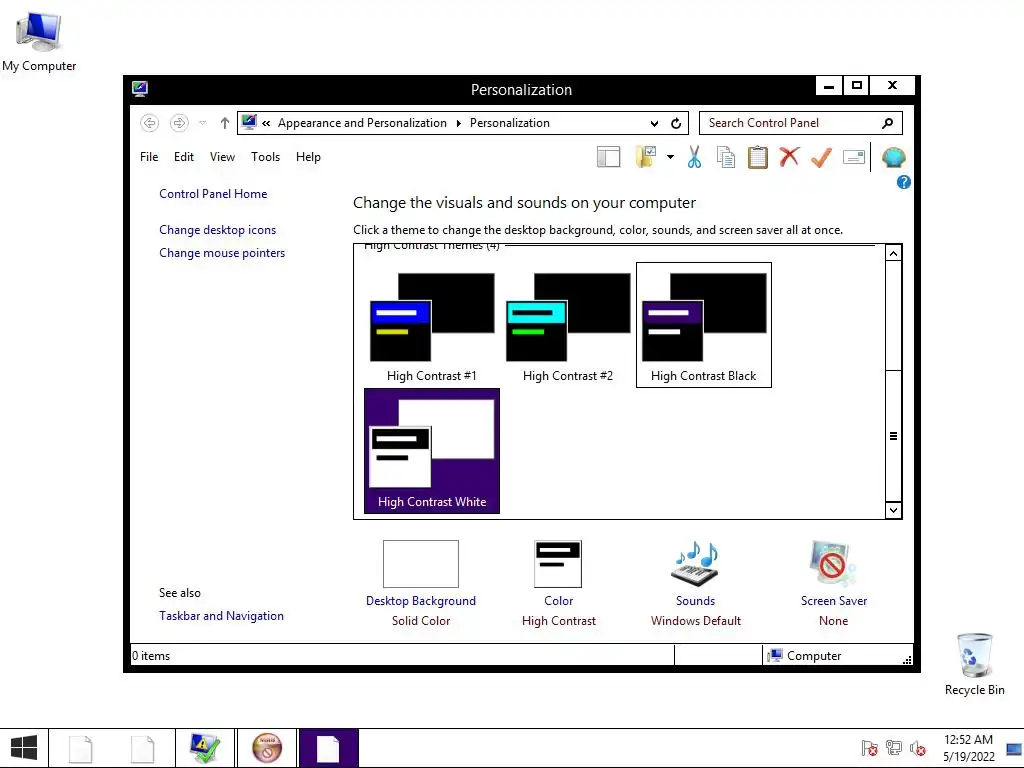Click the blue Help question mark icon
The height and width of the screenshot is (768, 1024).
coord(903,182)
